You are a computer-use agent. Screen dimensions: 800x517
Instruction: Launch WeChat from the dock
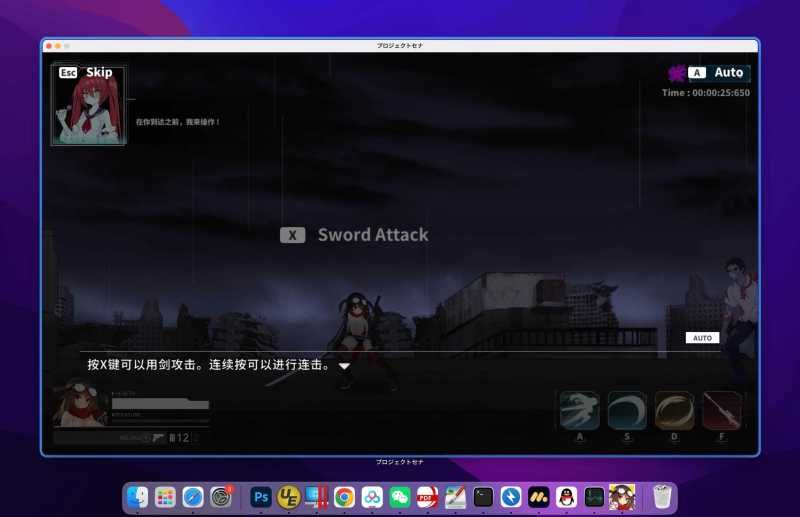(399, 496)
